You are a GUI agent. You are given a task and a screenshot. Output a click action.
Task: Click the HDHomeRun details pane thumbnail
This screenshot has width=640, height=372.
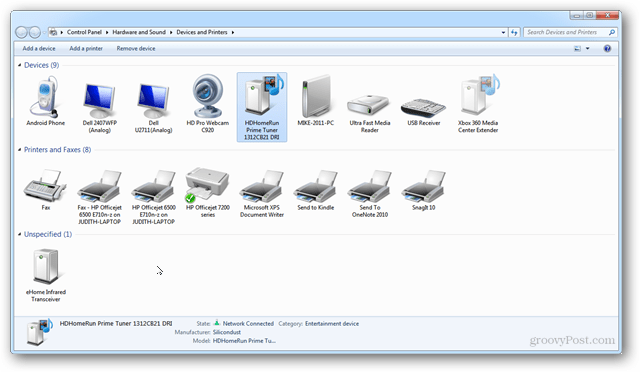(x=40, y=332)
